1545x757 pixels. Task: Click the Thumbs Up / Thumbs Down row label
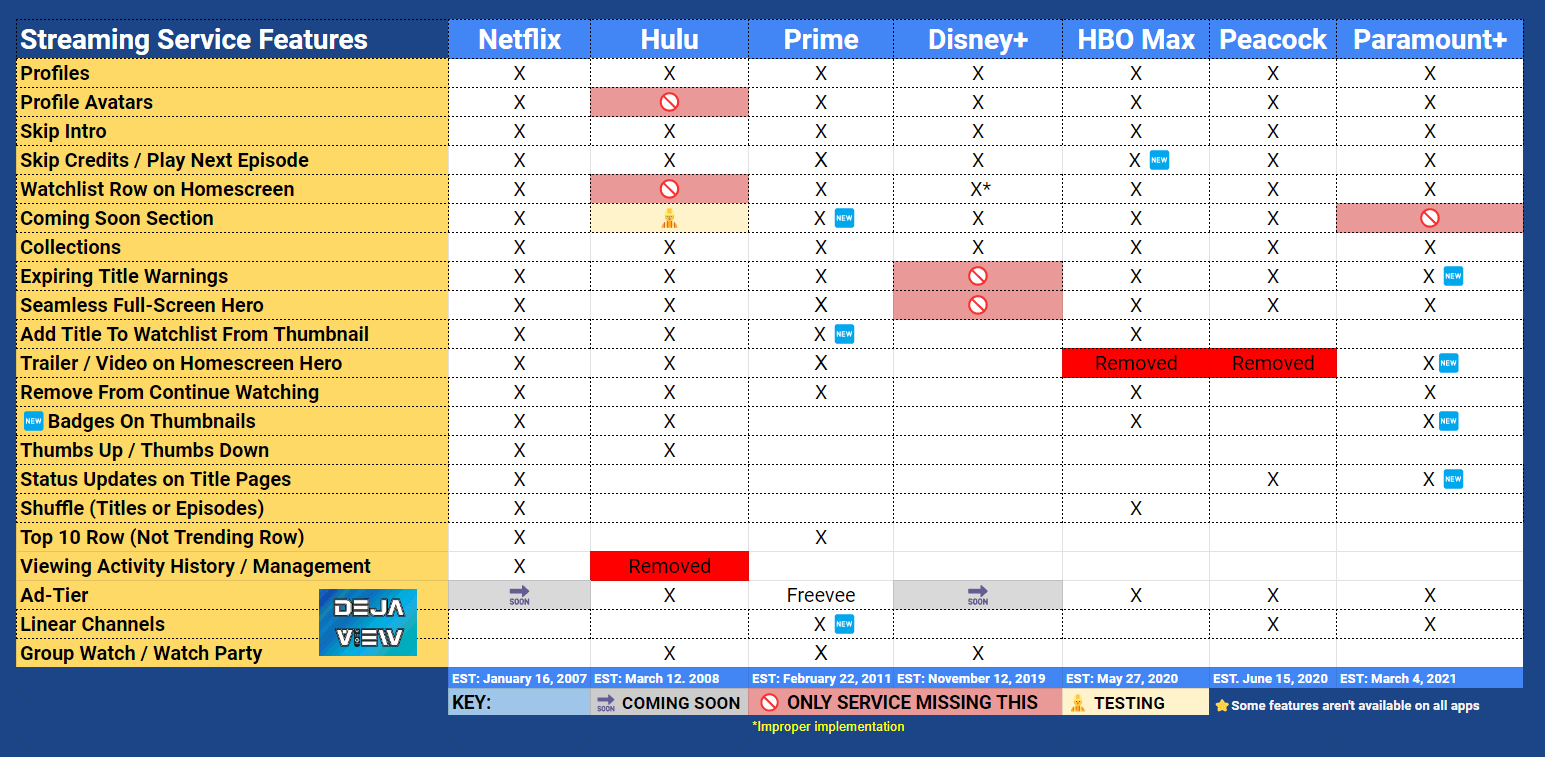click(x=145, y=450)
